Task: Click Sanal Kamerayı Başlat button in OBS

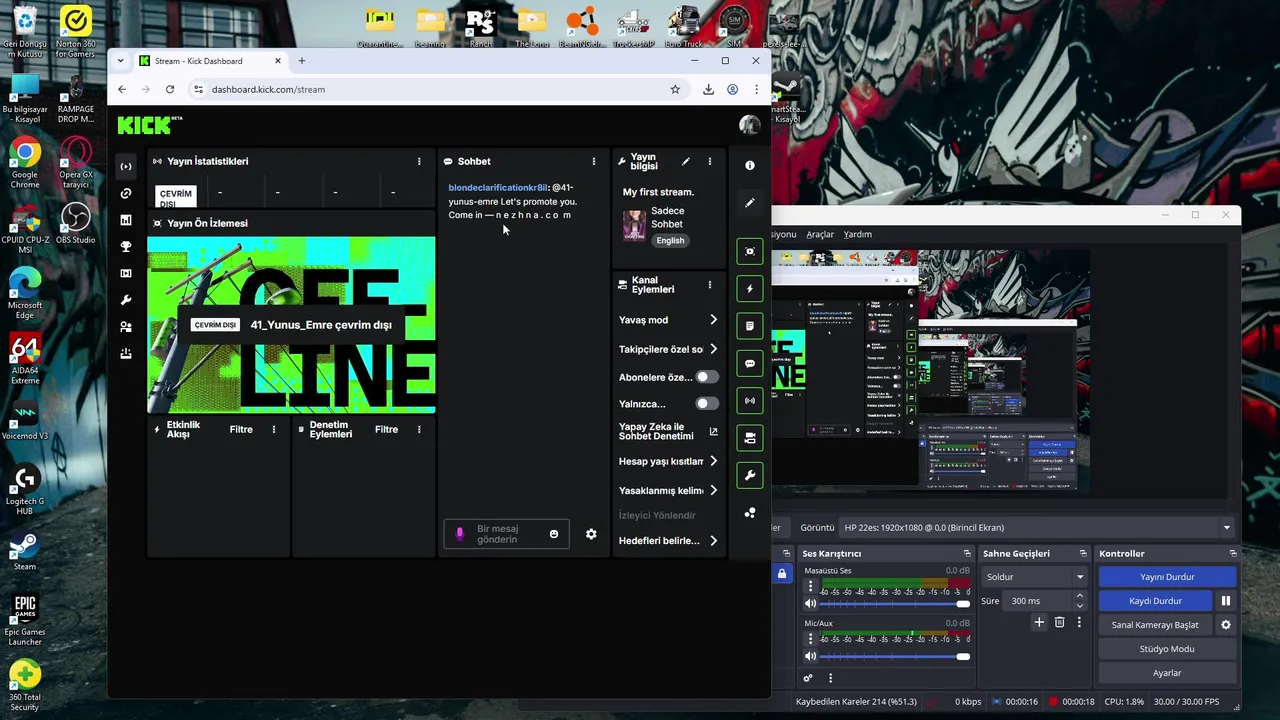Action: [x=1155, y=625]
